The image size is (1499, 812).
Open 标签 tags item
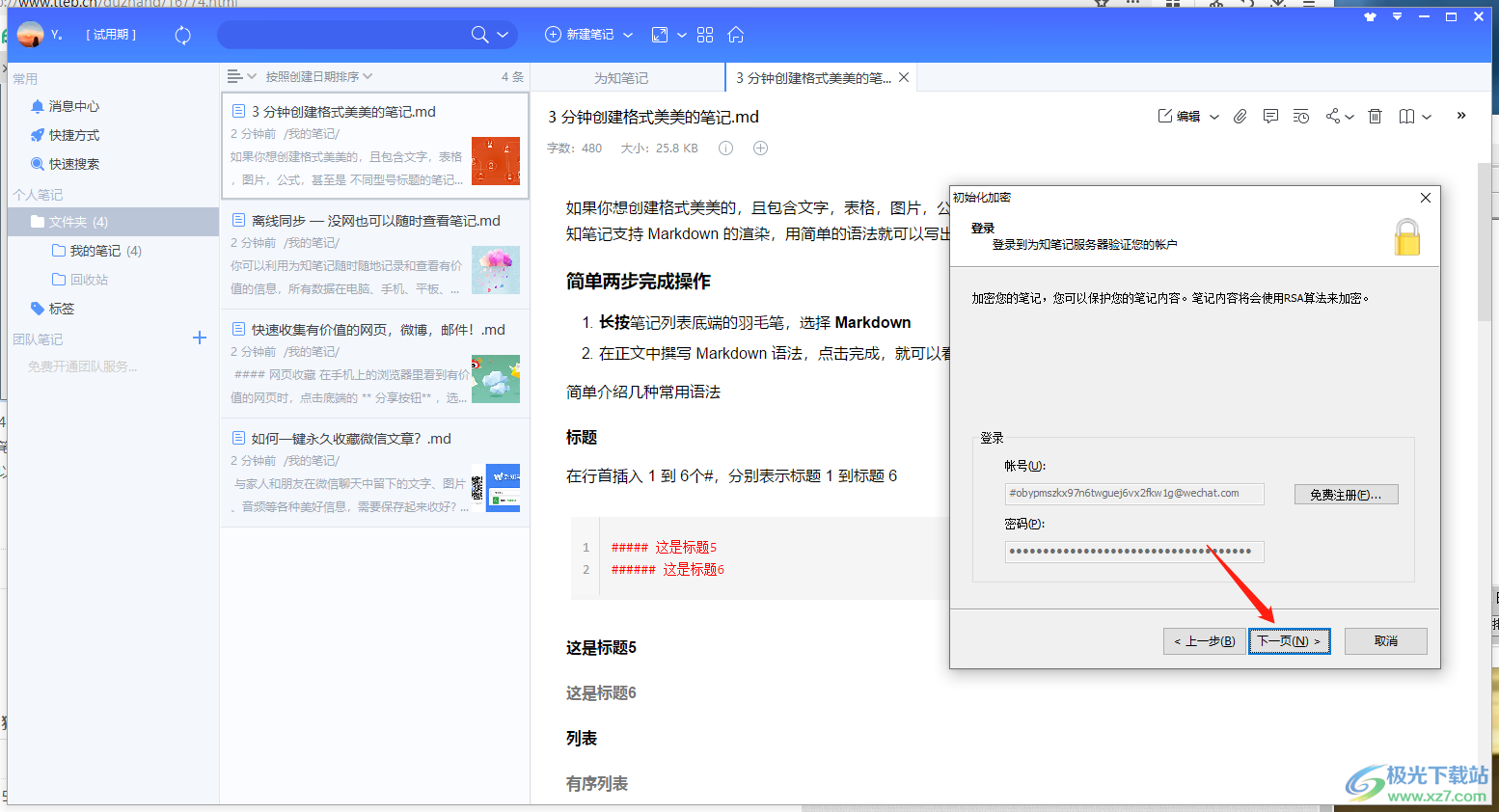click(x=53, y=309)
